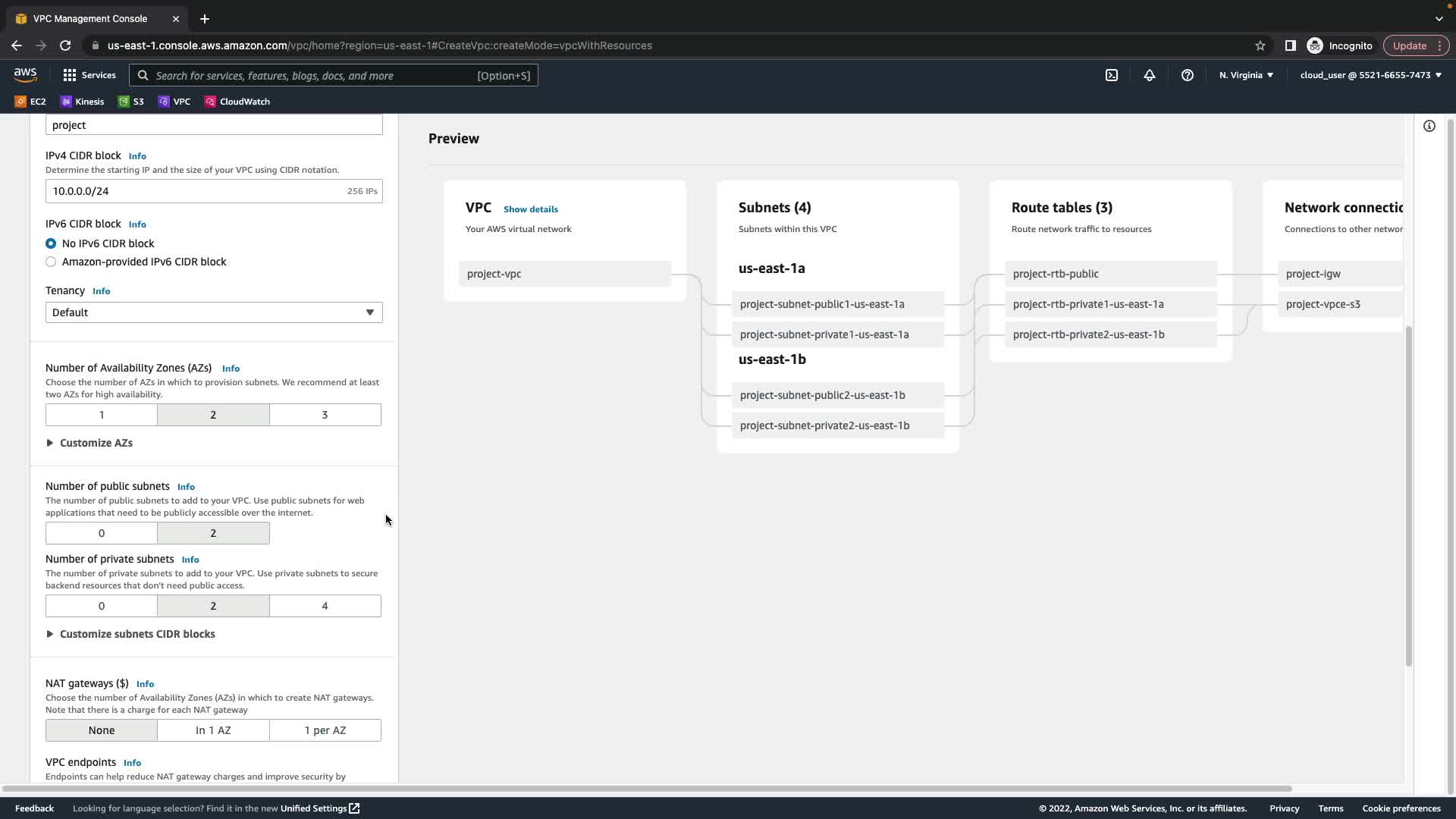
Task: Open the info panel icon at right edge
Action: click(x=1429, y=126)
